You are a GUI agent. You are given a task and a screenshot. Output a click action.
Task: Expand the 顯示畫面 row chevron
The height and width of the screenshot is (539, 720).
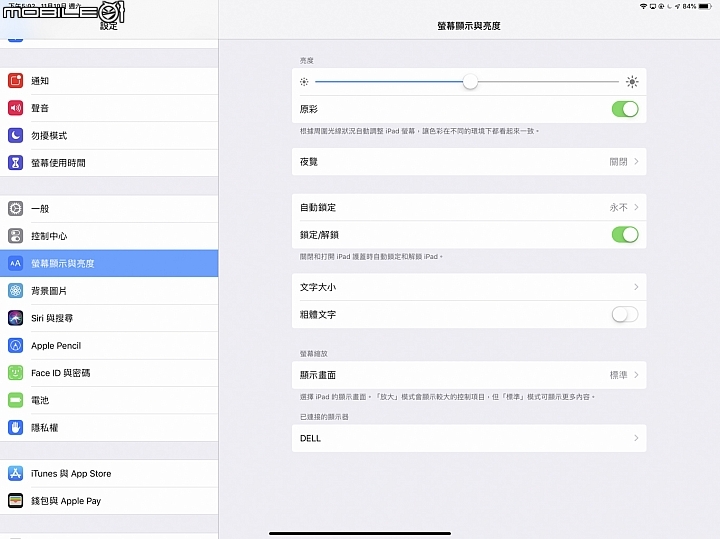[x=636, y=375]
